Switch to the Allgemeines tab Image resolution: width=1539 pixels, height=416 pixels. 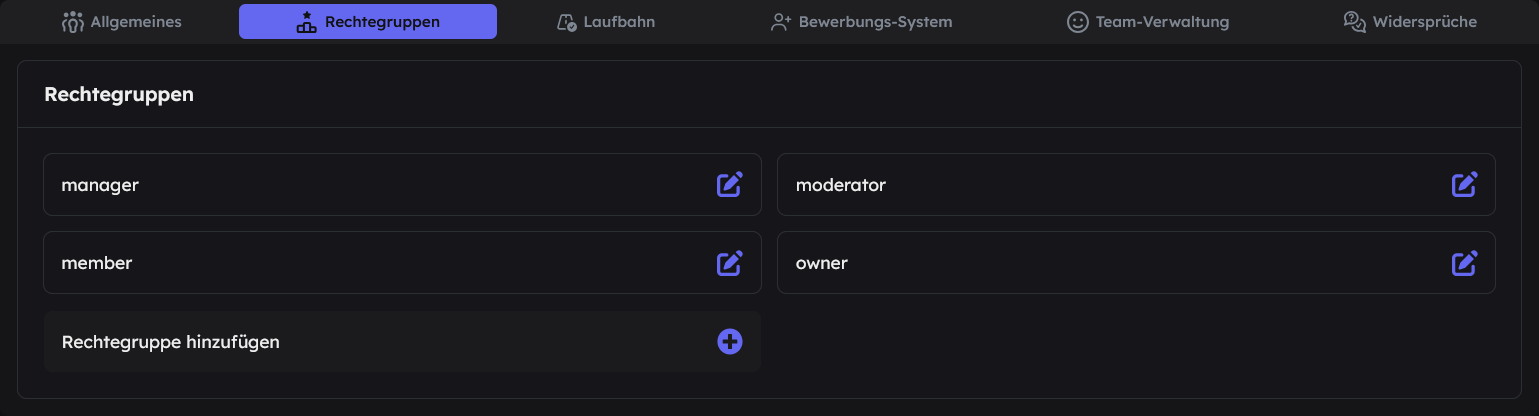(x=122, y=21)
